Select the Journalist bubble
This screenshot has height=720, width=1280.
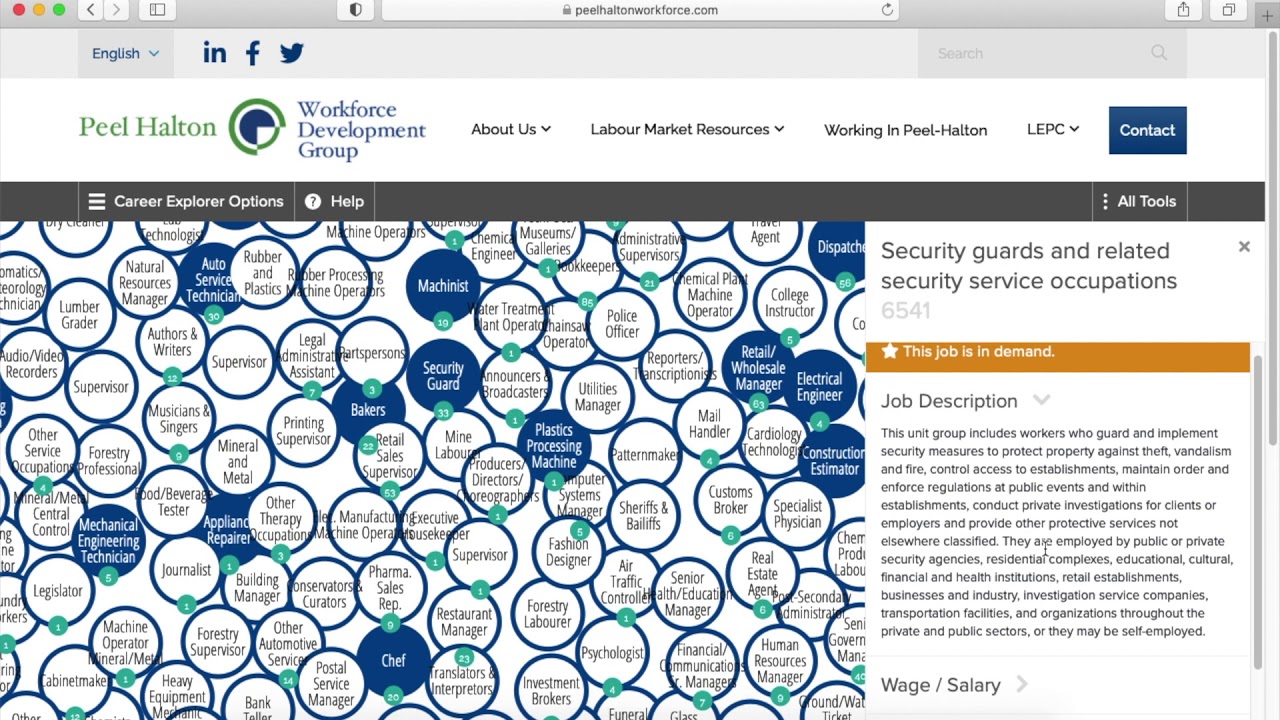click(186, 570)
